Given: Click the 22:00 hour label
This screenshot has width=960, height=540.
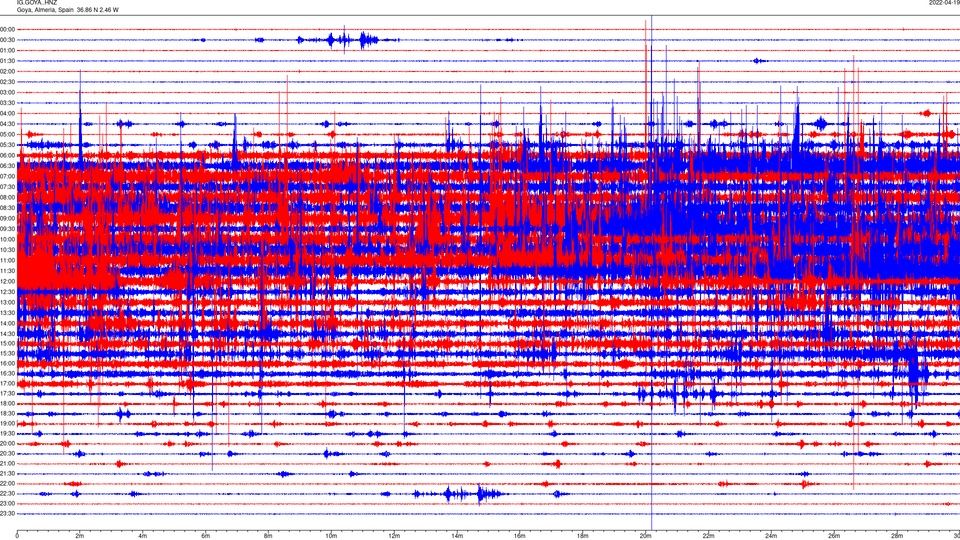Looking at the screenshot, I should [7, 484].
